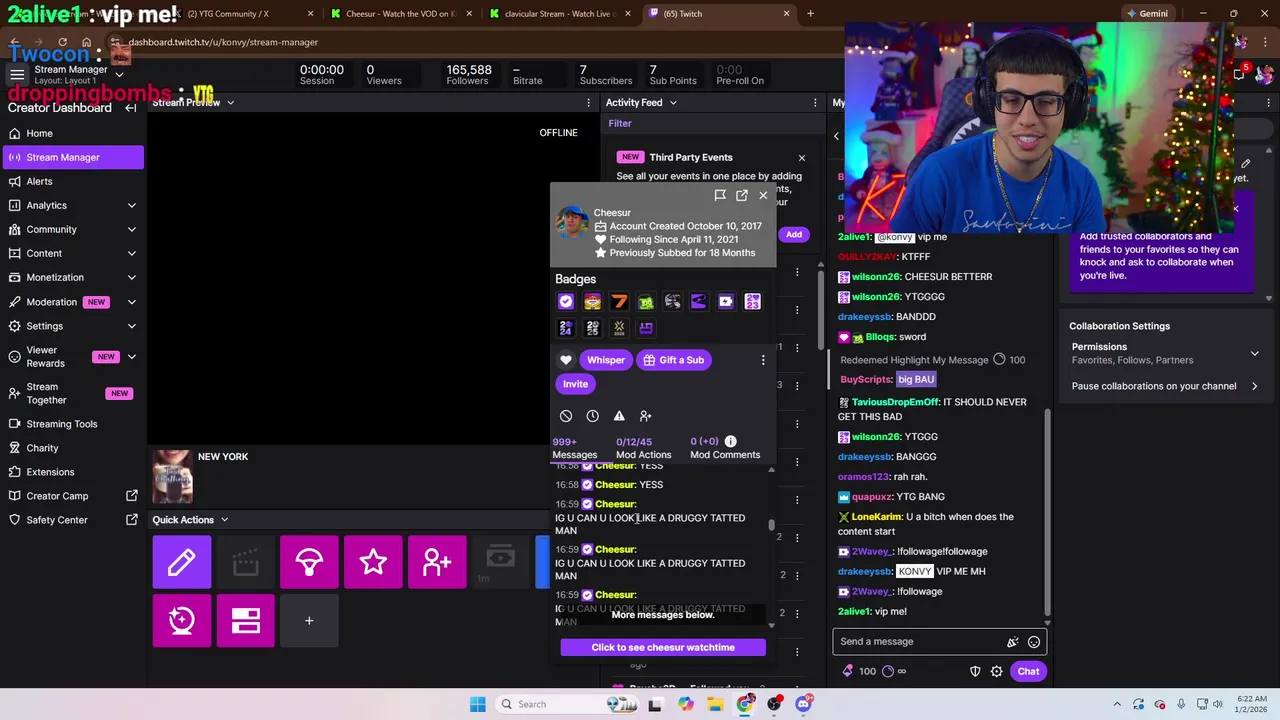This screenshot has height=720, width=1280.
Task: Open Extensions in the sidebar
Action: [72, 472]
